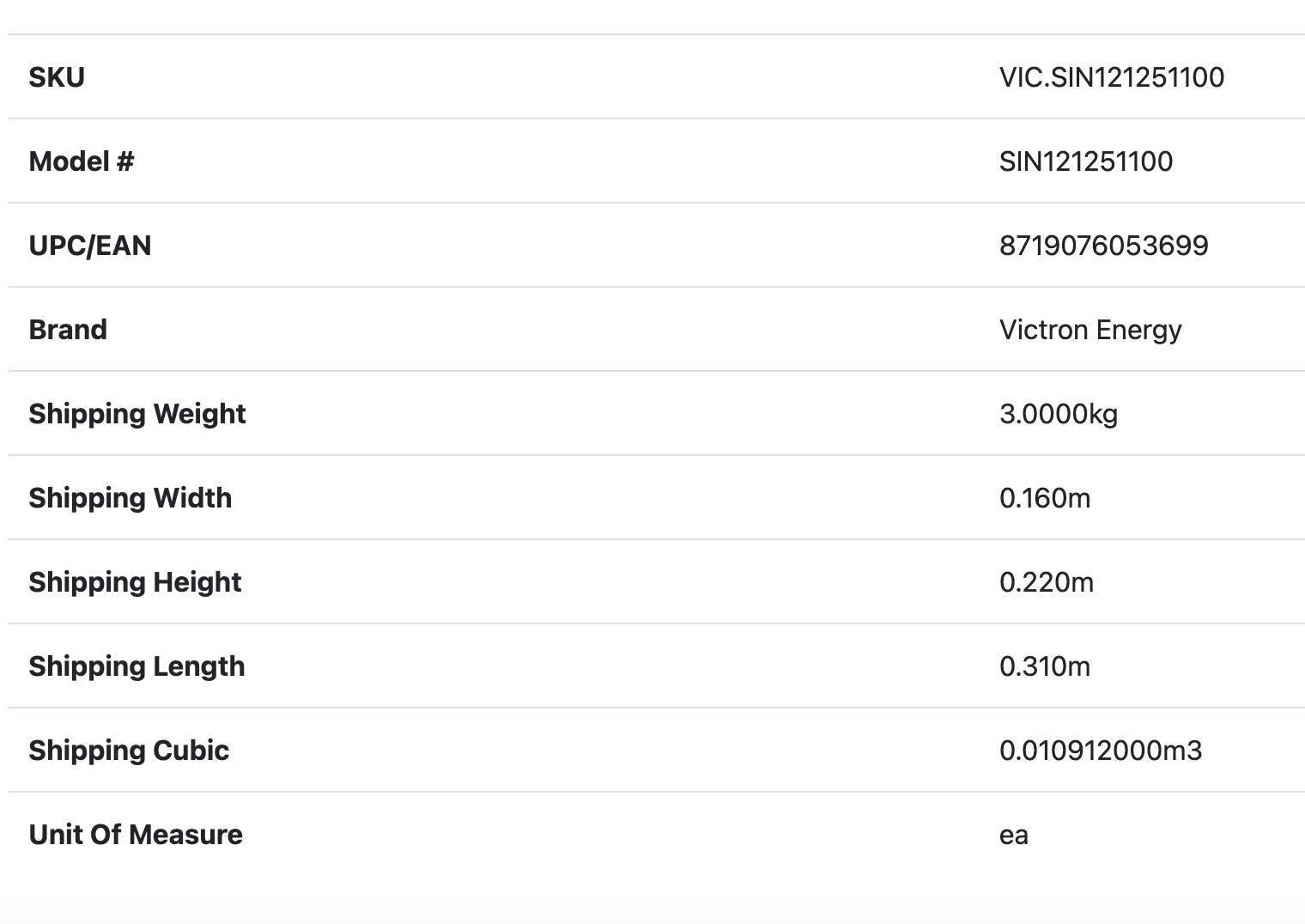
Task: Click the Shipping Height label
Action: pyautogui.click(x=135, y=582)
